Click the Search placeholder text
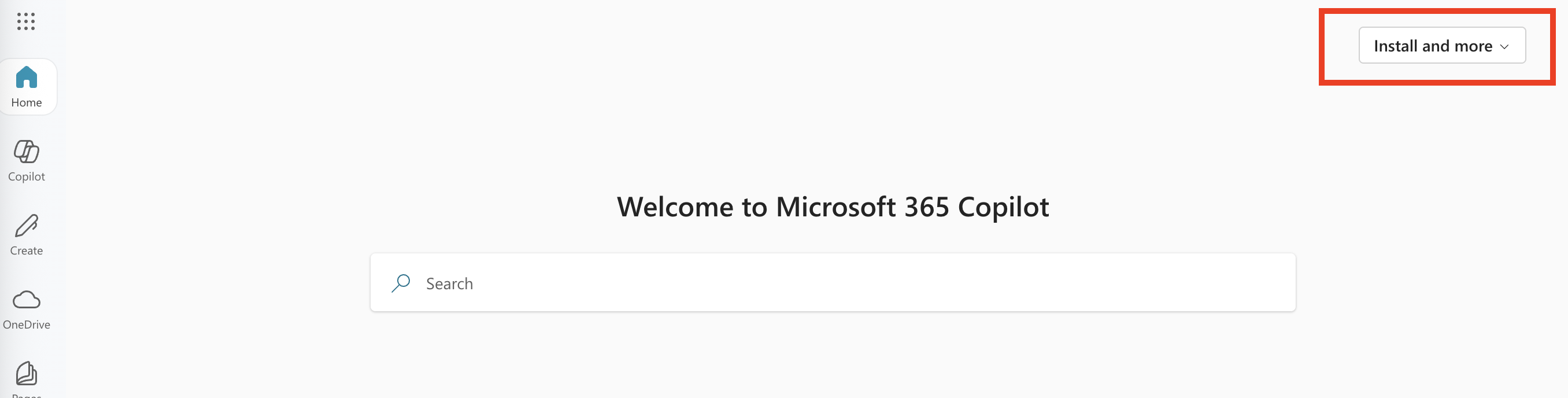Image resolution: width=1568 pixels, height=398 pixels. coord(449,283)
